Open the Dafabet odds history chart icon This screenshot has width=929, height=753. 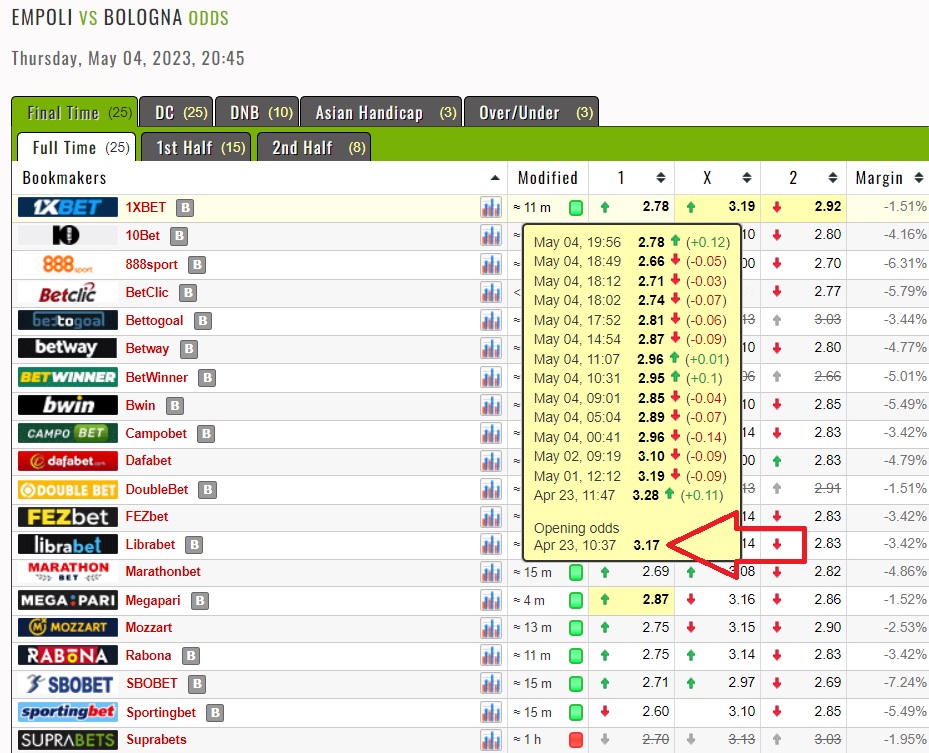click(x=491, y=461)
